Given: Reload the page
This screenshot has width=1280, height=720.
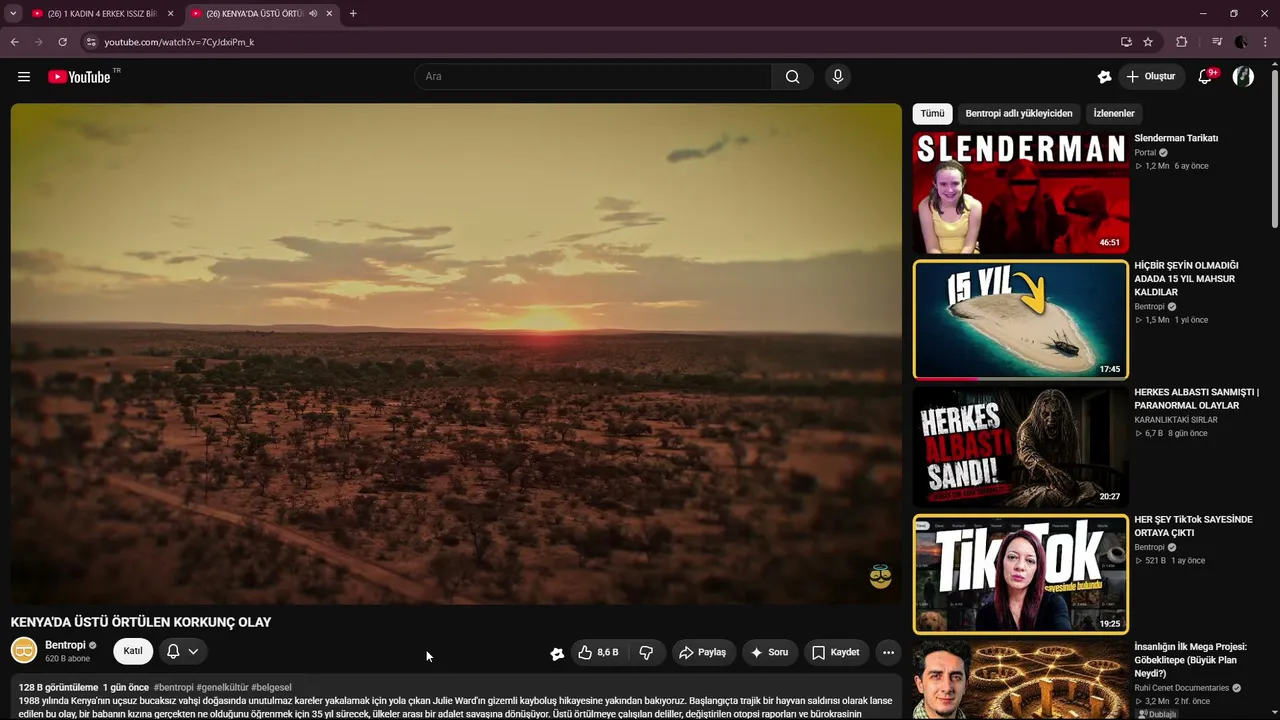Looking at the screenshot, I should (x=62, y=42).
